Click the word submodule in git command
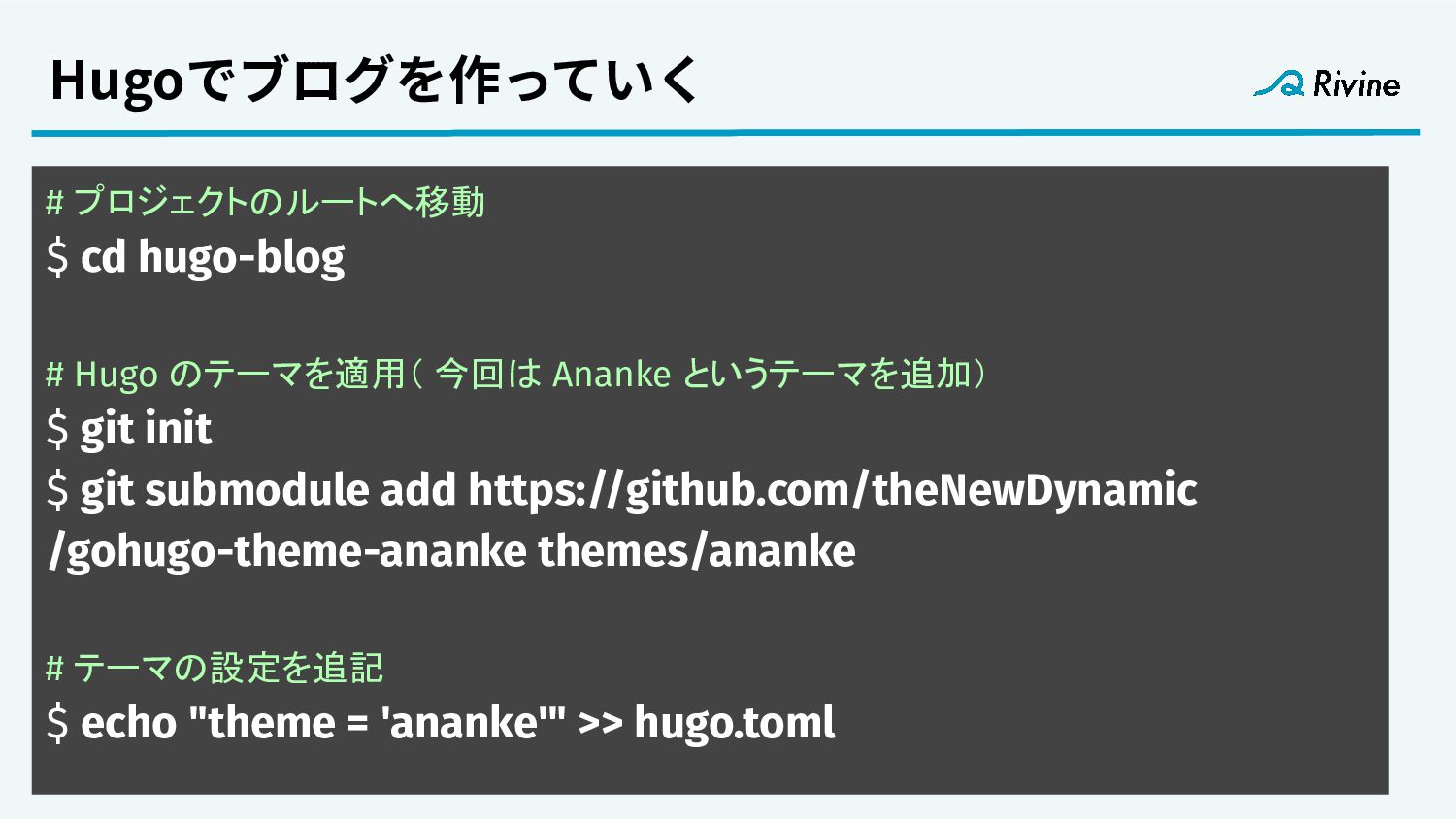Viewport: 1456px width, 819px height. [x=256, y=490]
